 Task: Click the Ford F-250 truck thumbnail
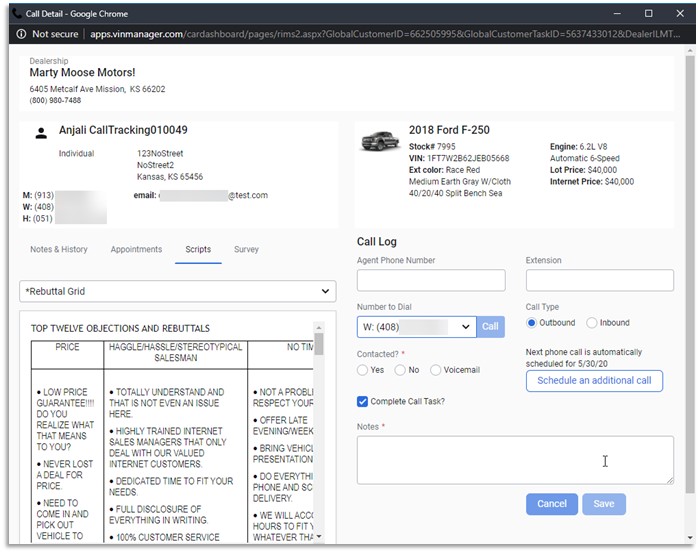tap(380, 141)
